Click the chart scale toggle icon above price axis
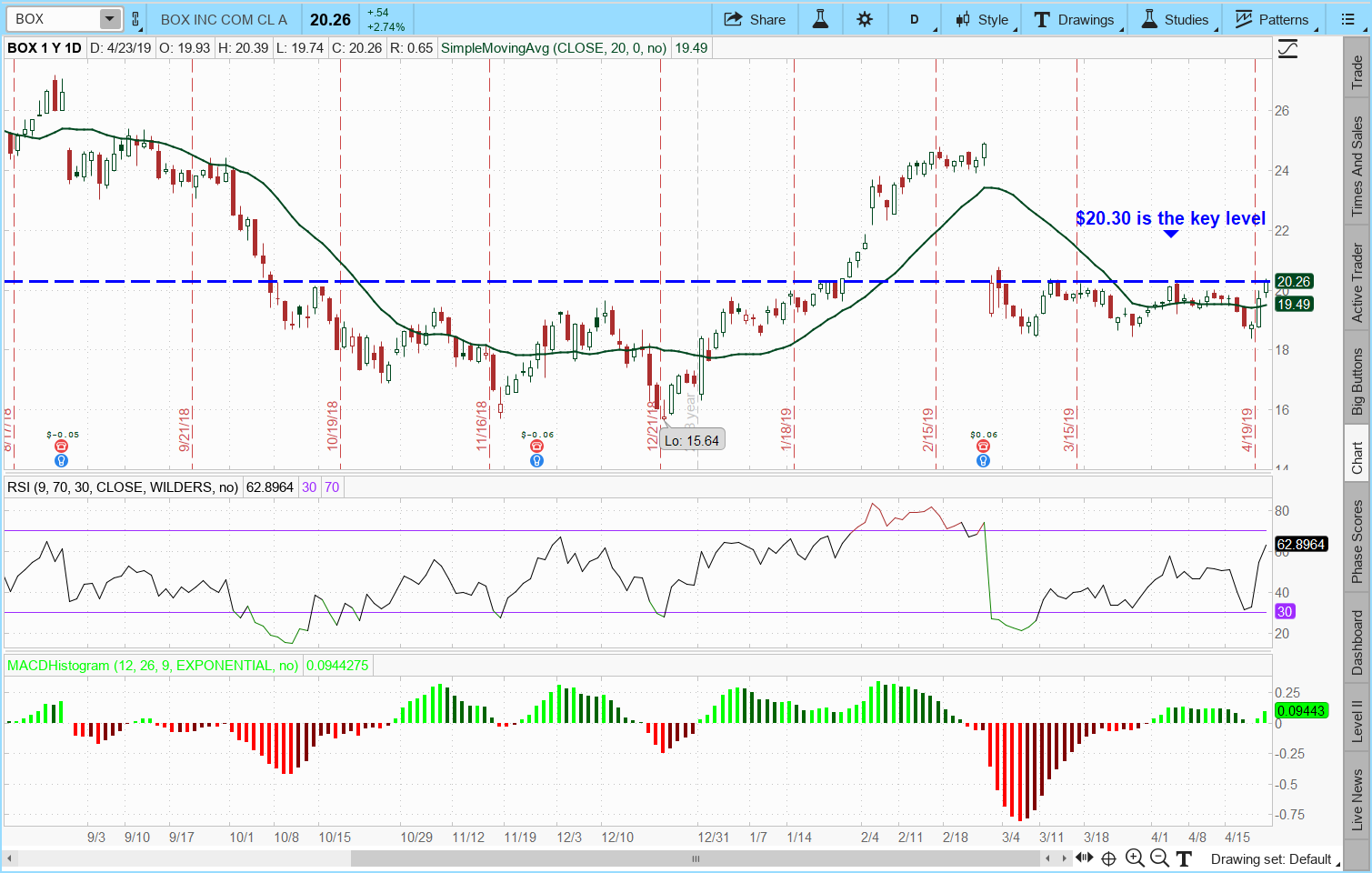1372x873 pixels. tap(1287, 49)
